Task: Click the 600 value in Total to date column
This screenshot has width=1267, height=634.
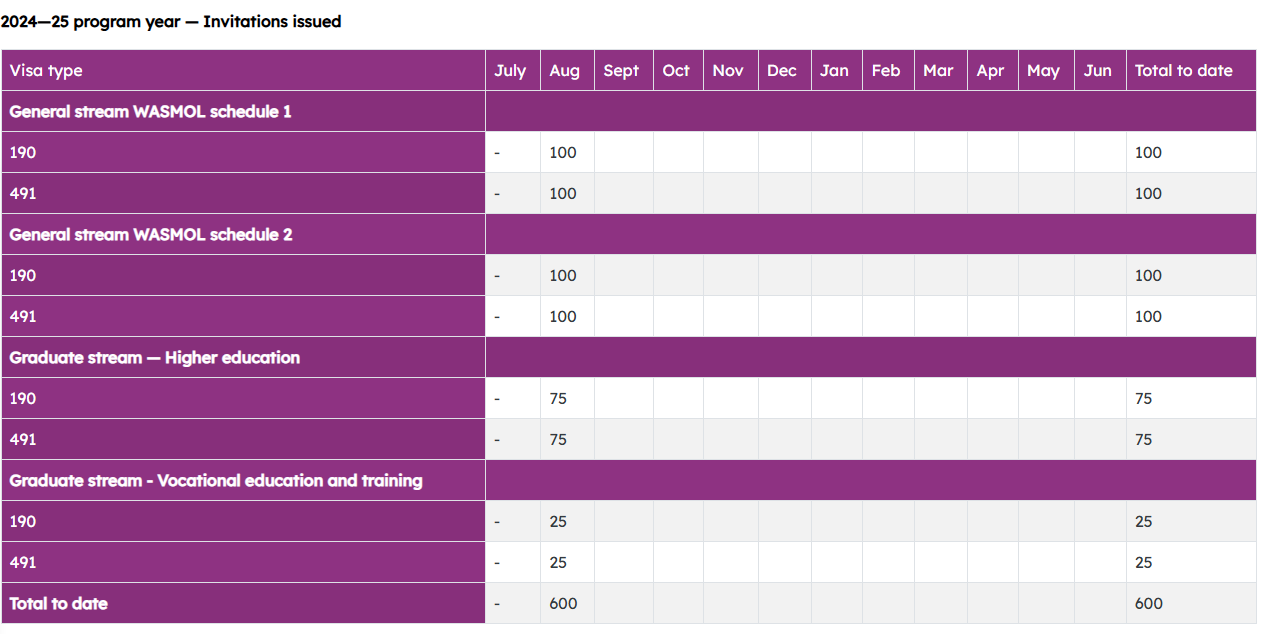Action: (1148, 604)
